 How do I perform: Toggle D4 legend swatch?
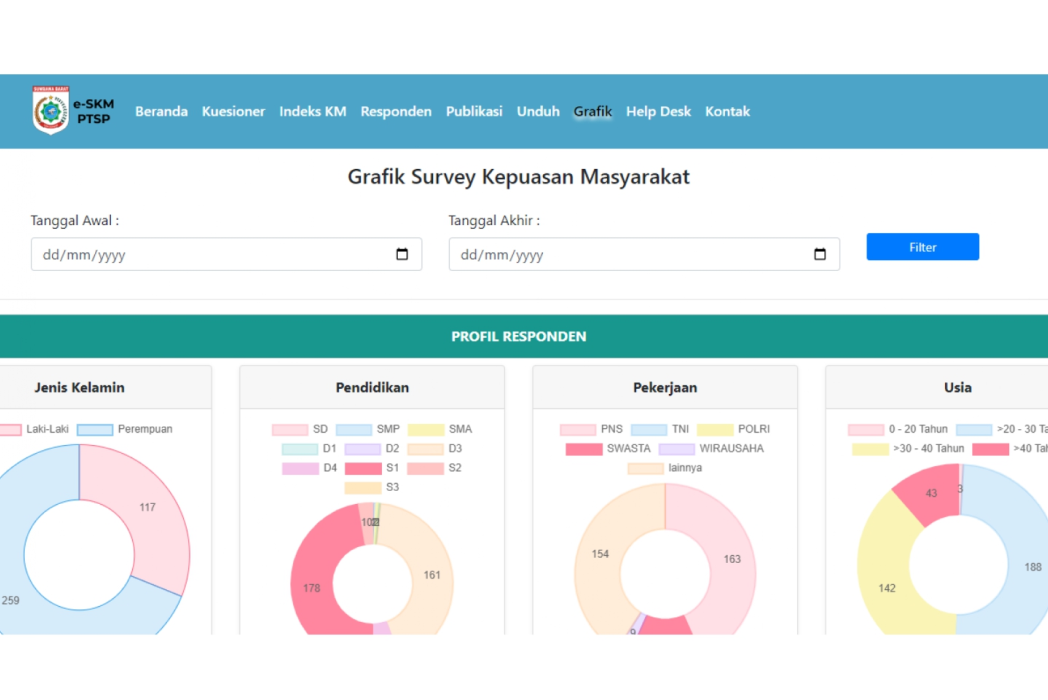tap(300, 468)
